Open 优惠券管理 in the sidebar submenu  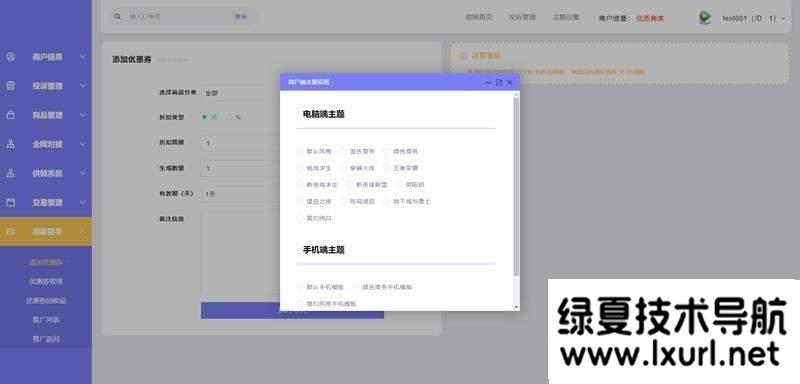46,281
